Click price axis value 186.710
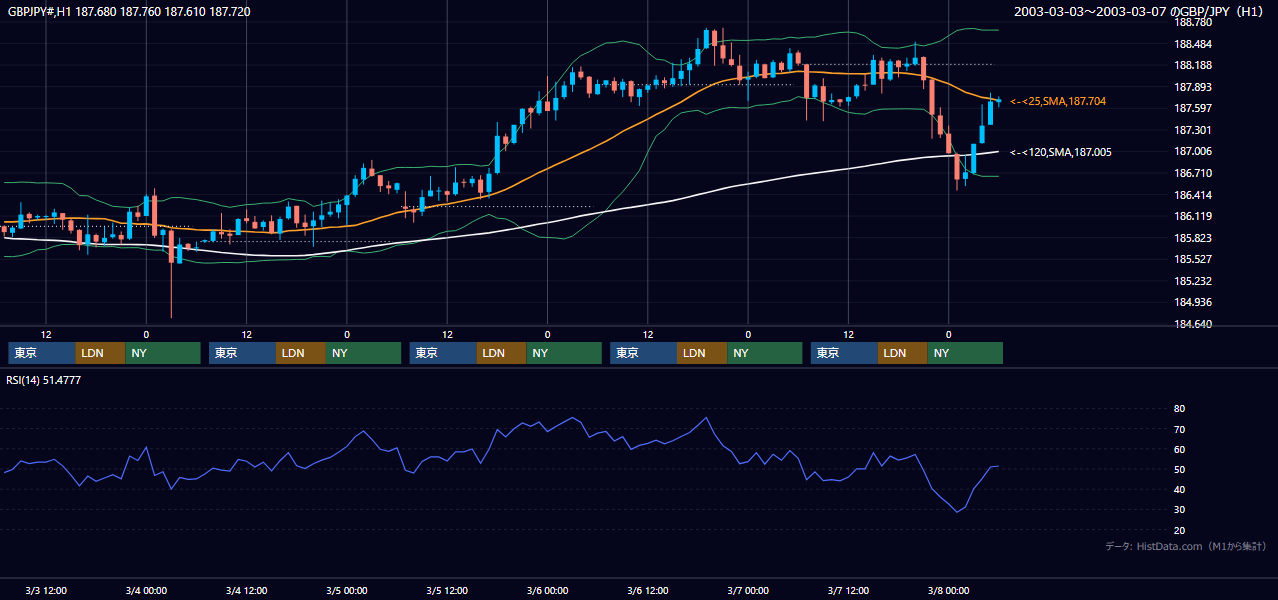The height and width of the screenshot is (600, 1278). pos(1193,173)
